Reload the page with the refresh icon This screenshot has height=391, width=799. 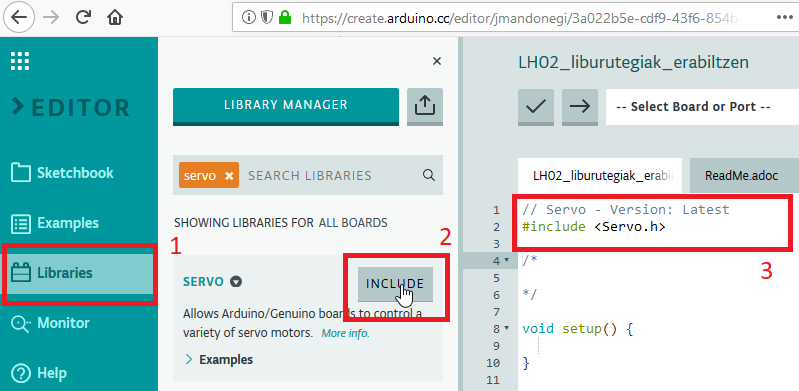tap(82, 17)
